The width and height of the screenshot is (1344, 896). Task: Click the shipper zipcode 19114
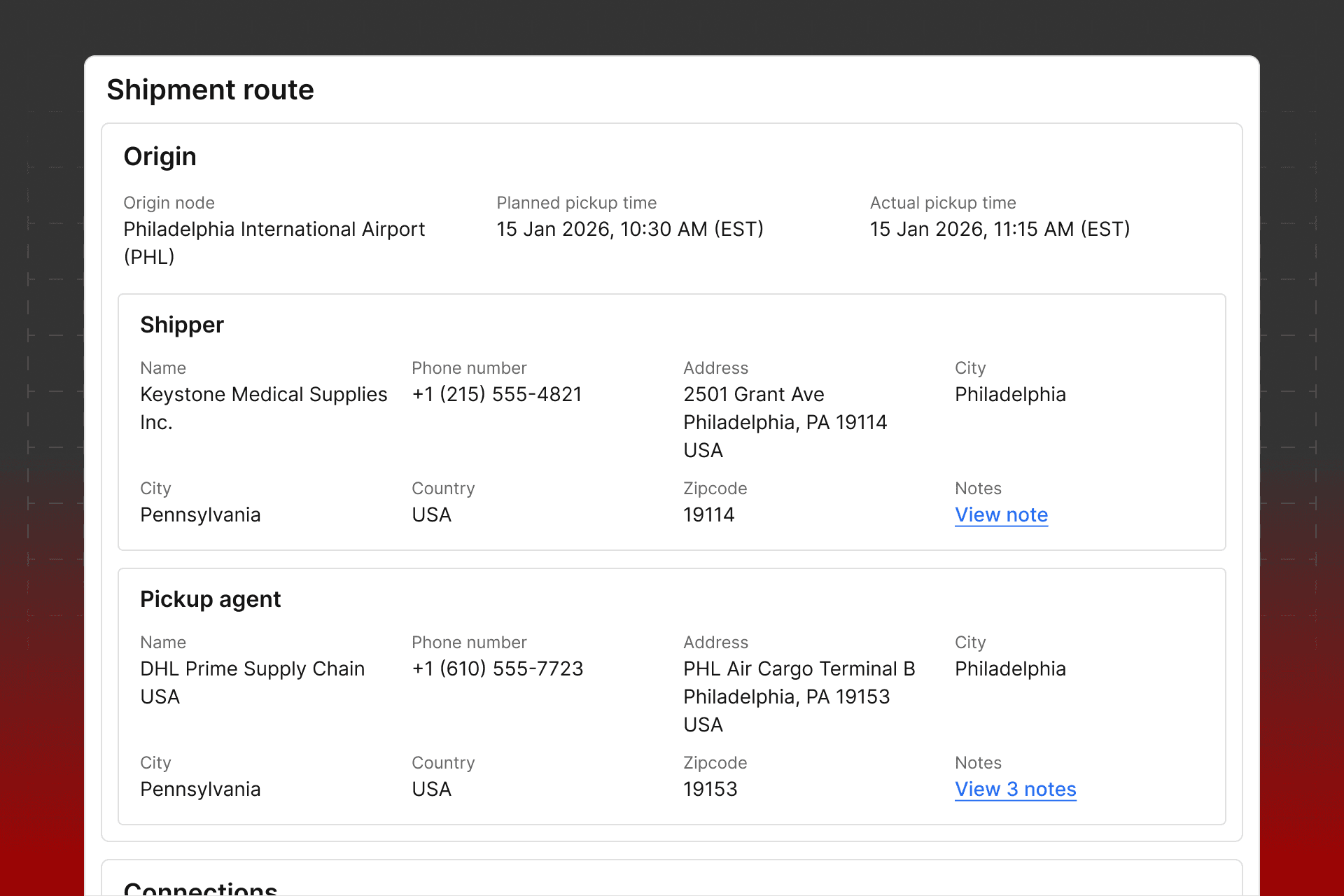coord(708,515)
